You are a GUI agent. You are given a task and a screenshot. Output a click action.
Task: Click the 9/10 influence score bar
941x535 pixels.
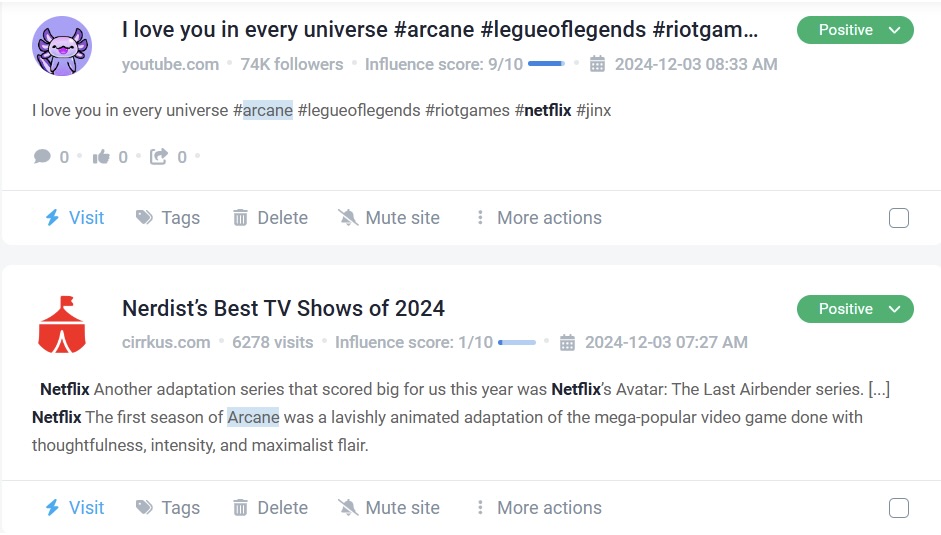546,64
